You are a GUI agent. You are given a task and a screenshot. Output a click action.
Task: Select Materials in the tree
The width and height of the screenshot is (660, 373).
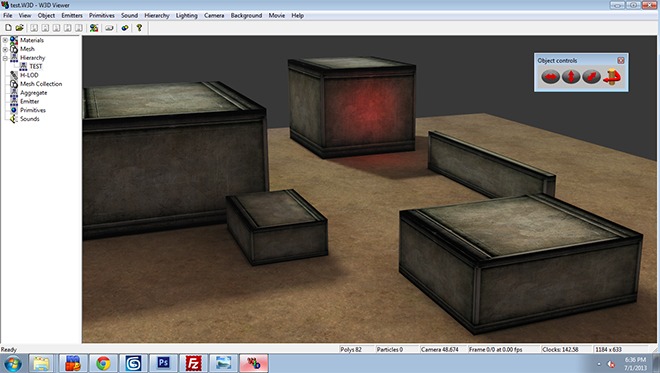[x=32, y=40]
